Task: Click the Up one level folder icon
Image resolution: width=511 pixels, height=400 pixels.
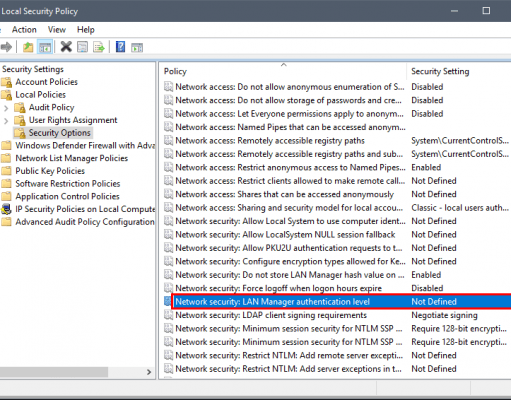Action: point(28,47)
